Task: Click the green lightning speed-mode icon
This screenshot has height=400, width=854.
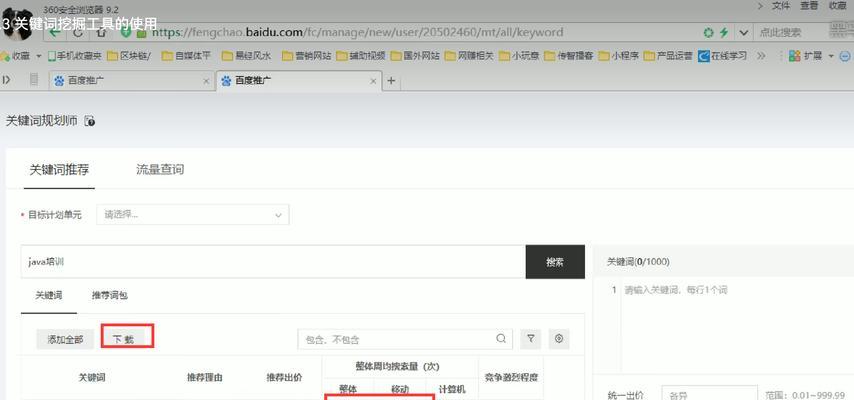Action: (x=724, y=33)
